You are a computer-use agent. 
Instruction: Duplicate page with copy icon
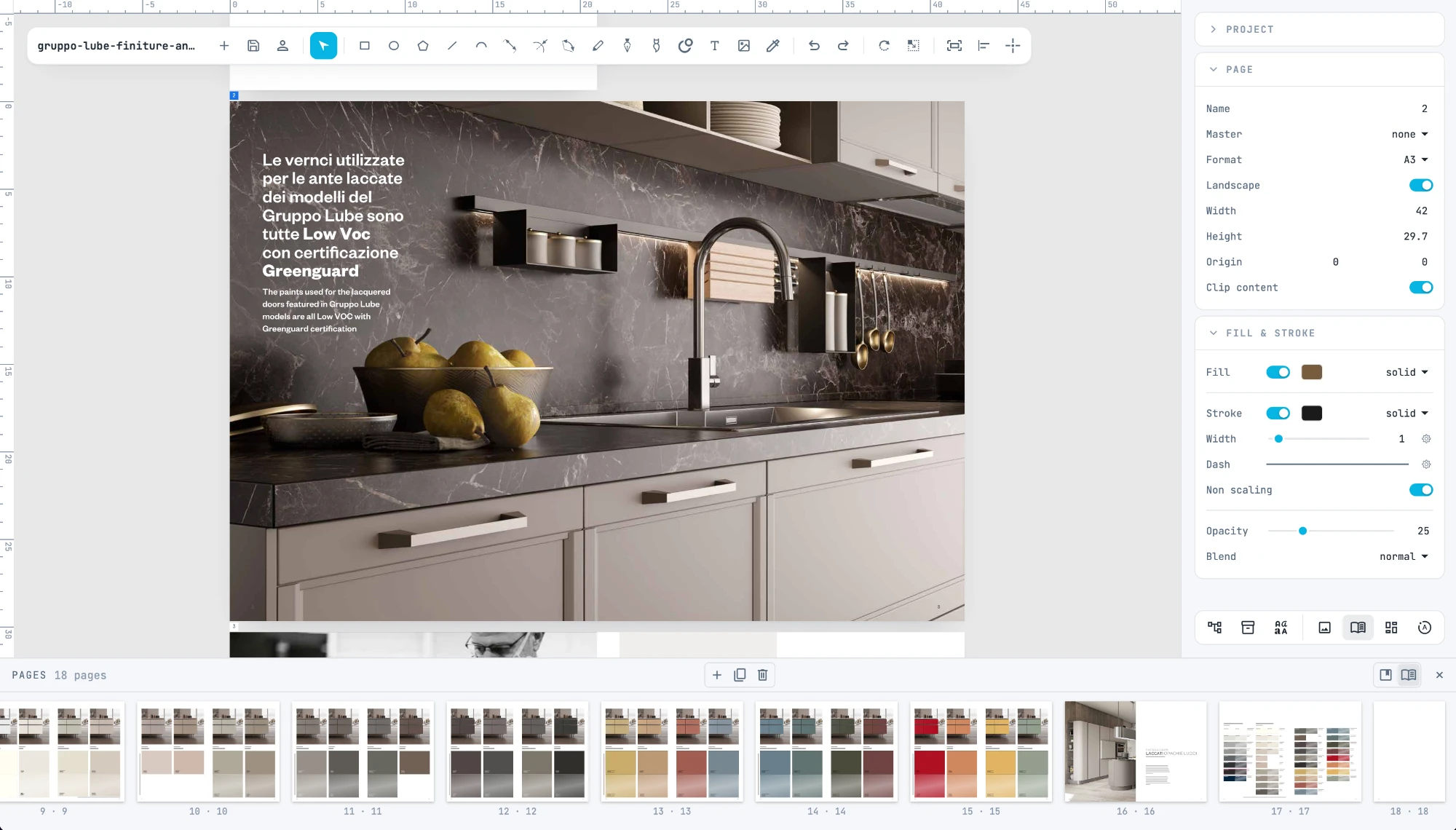(x=740, y=675)
